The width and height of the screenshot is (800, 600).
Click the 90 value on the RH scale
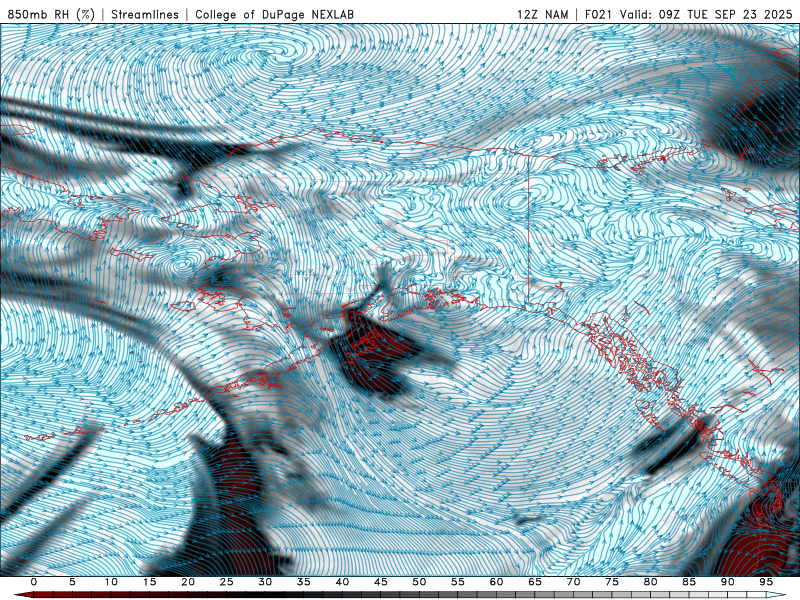[728, 582]
